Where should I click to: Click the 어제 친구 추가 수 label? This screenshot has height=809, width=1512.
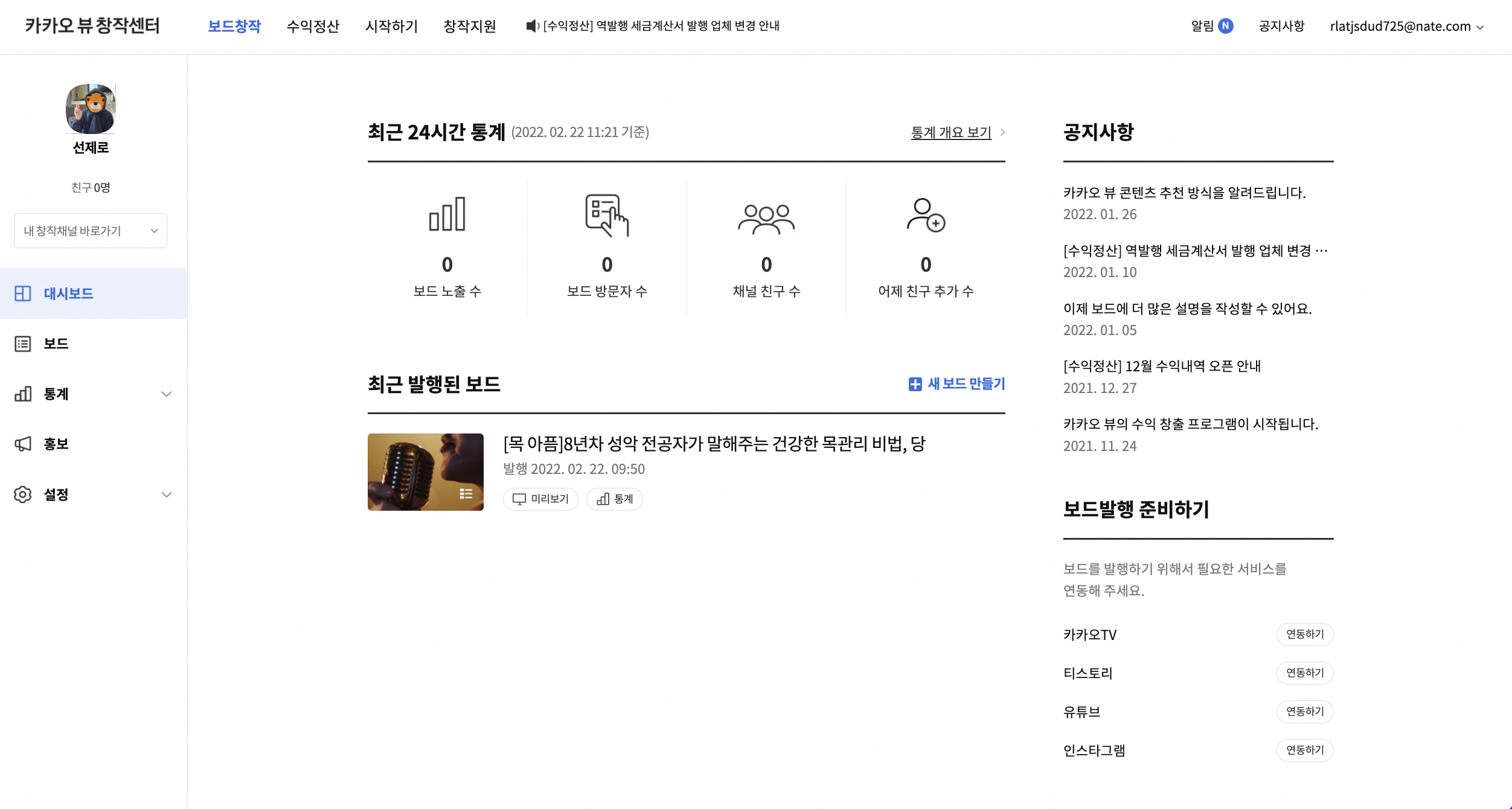pyautogui.click(x=926, y=291)
